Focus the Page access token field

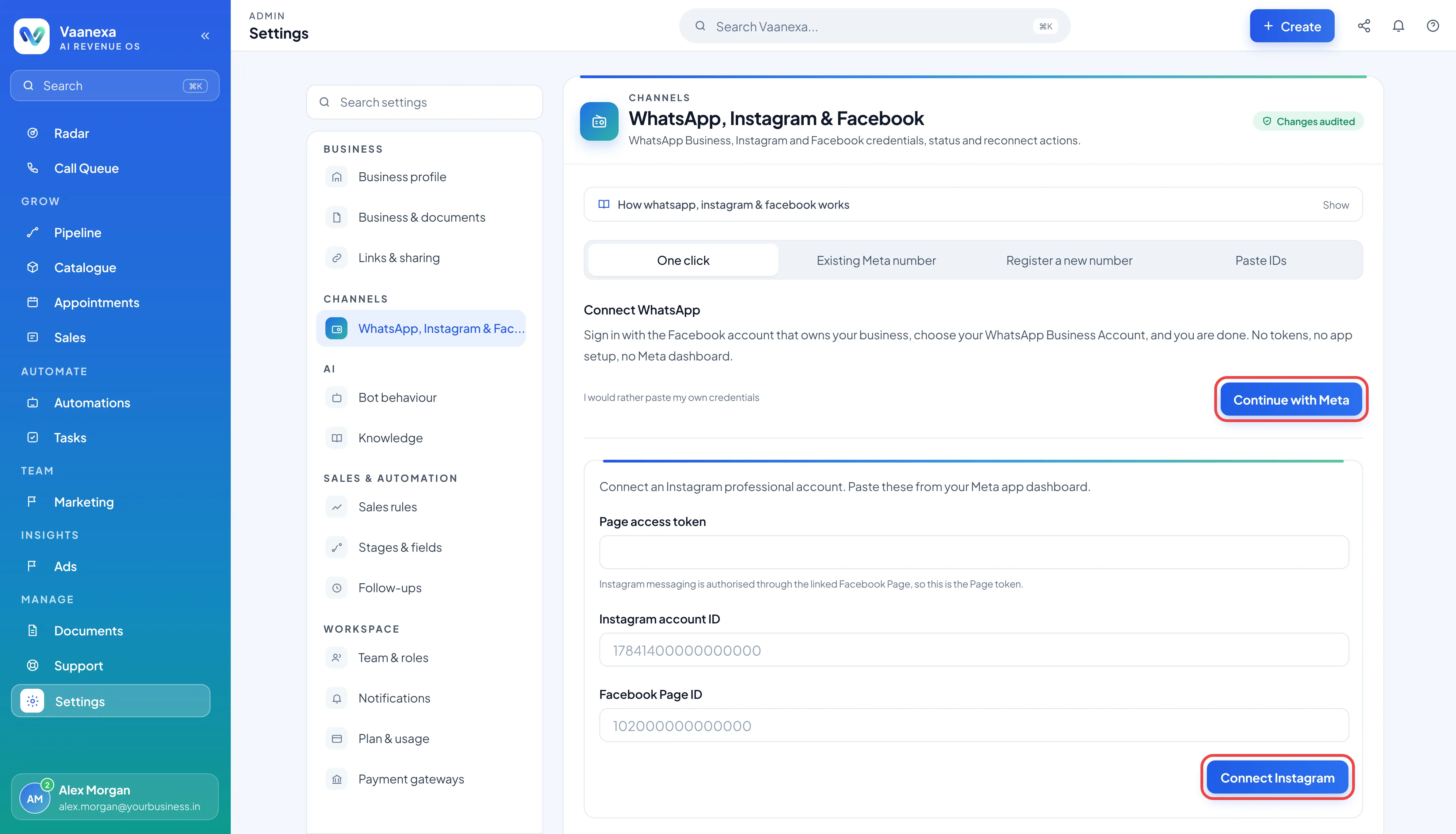[974, 553]
